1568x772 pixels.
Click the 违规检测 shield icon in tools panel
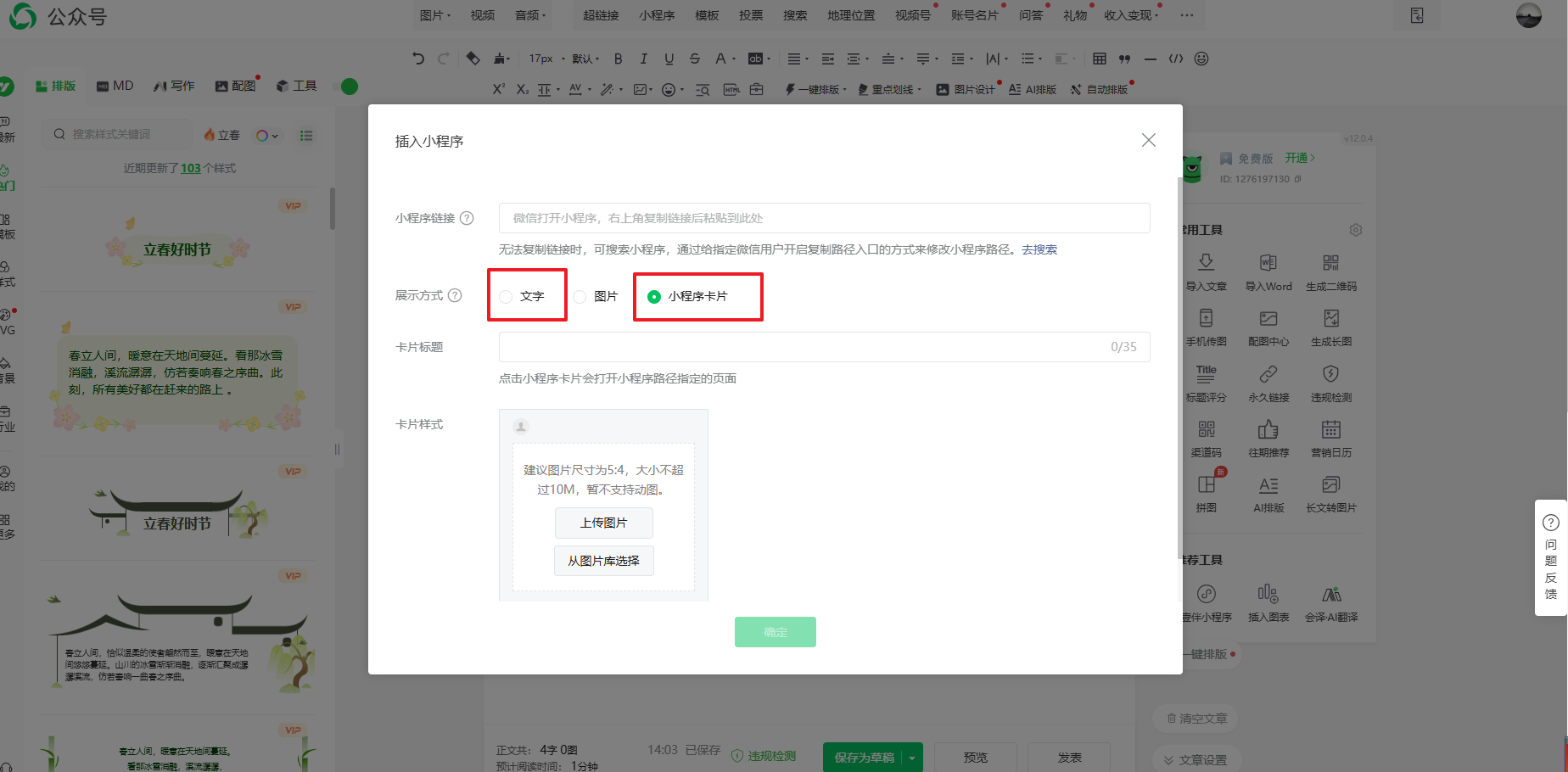1330,374
